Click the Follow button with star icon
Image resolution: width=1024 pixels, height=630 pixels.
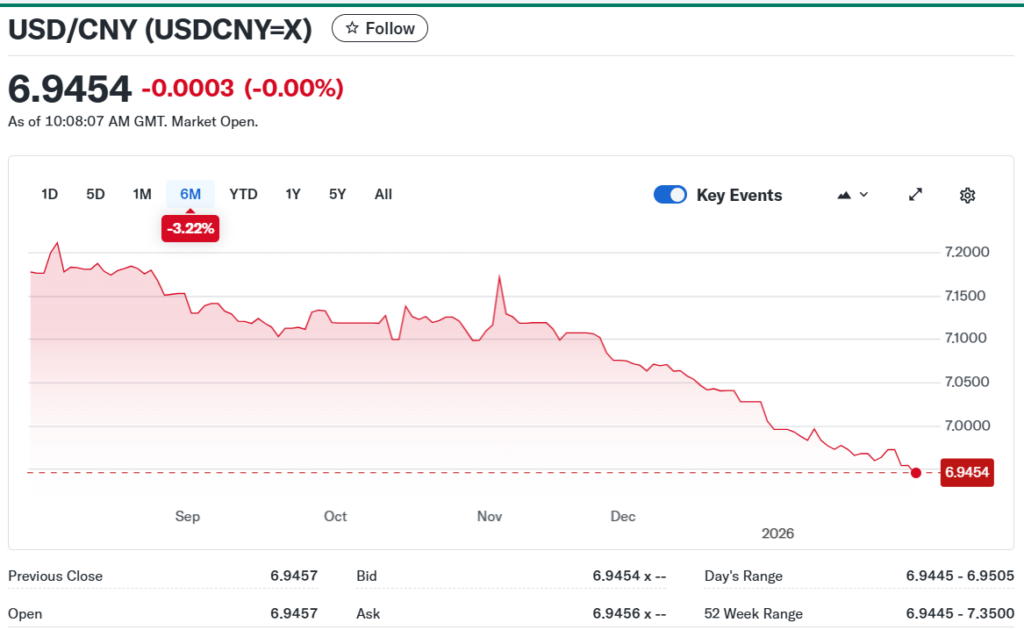(379, 29)
